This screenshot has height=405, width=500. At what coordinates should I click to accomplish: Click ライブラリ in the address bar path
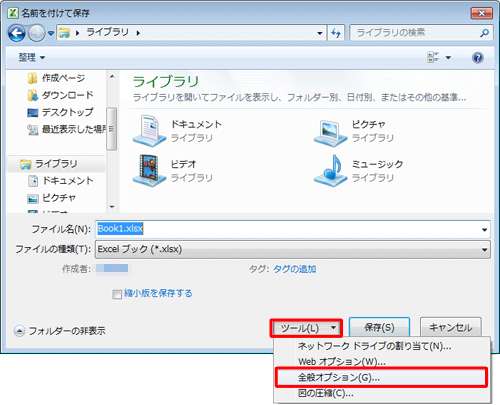tap(107, 32)
